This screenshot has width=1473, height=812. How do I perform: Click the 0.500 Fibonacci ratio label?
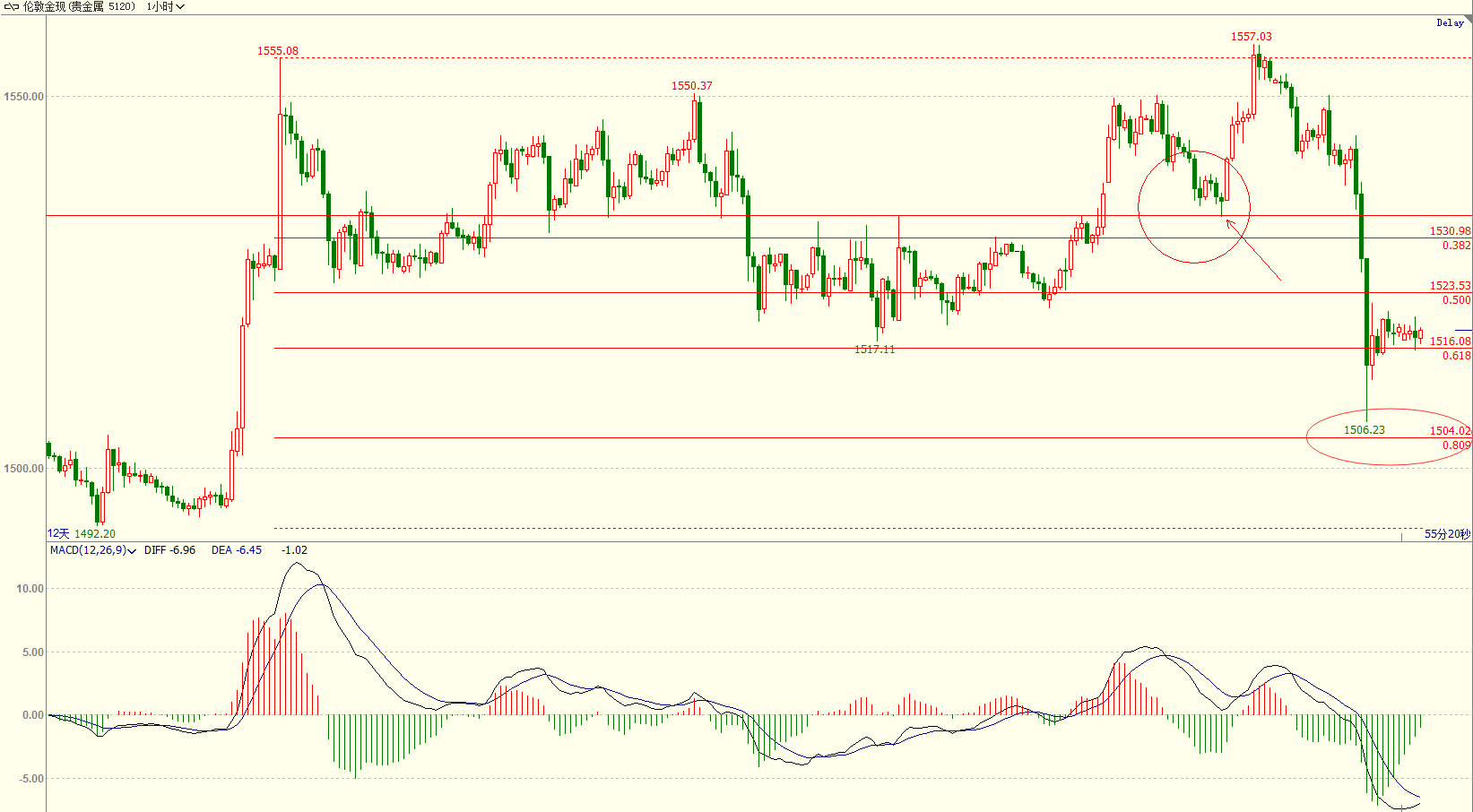coord(1457,300)
